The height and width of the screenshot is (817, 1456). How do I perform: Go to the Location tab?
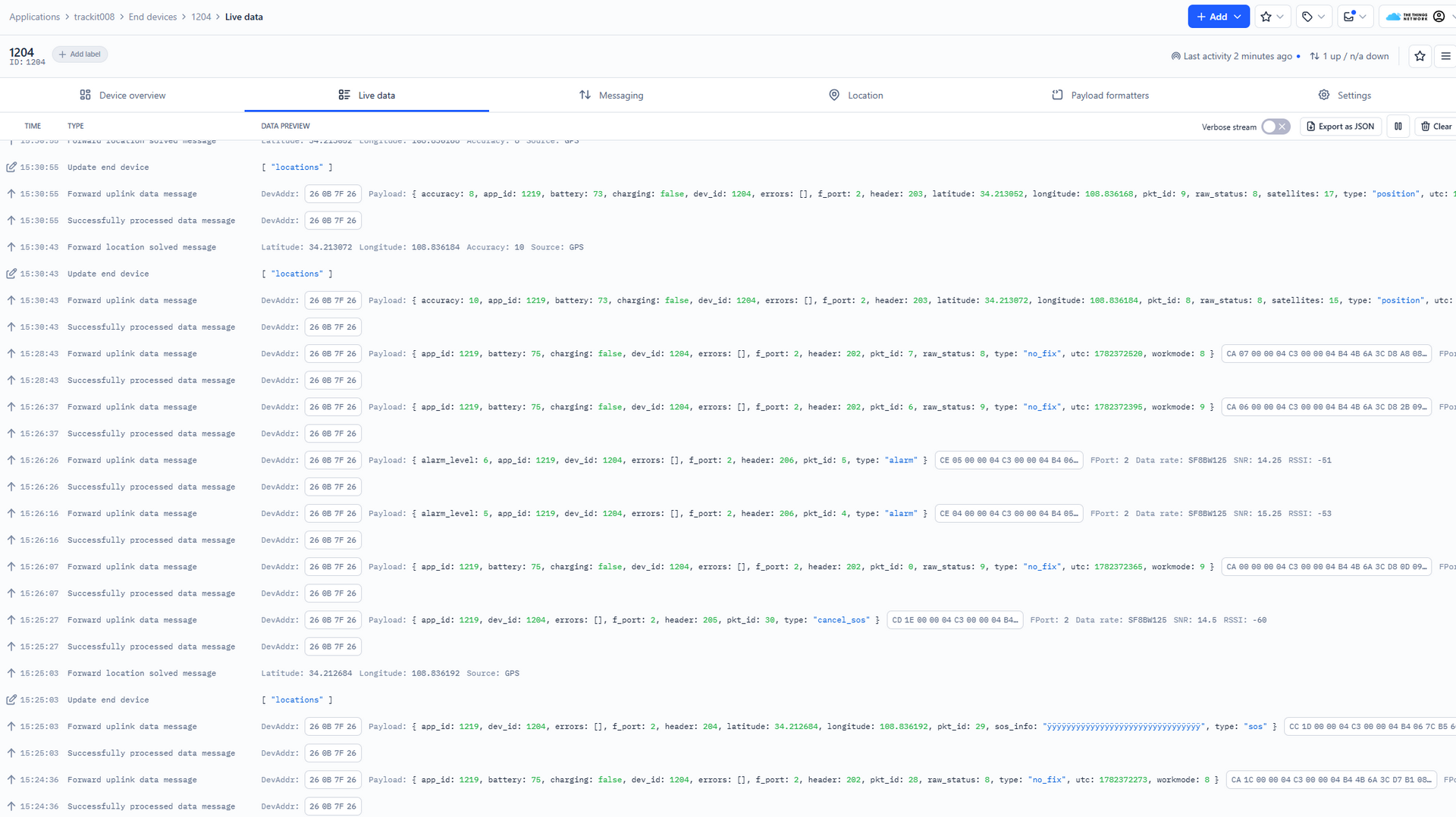point(855,95)
